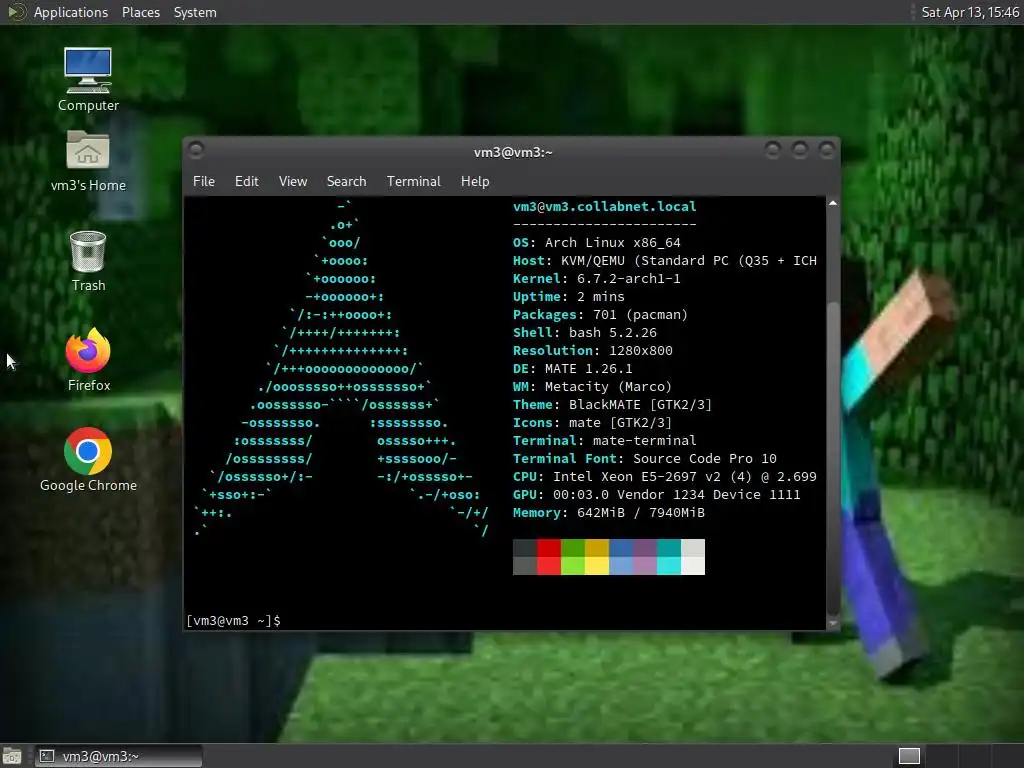Open the System menu
Image resolution: width=1024 pixels, height=768 pixels.
point(195,12)
